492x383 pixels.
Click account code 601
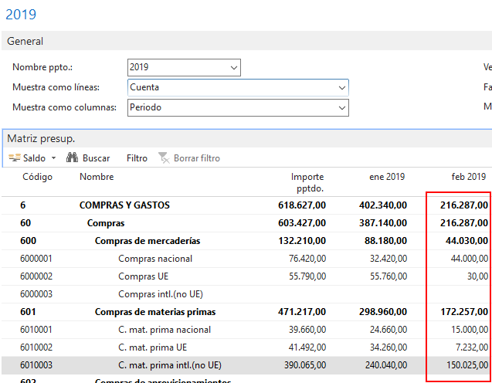(28, 312)
